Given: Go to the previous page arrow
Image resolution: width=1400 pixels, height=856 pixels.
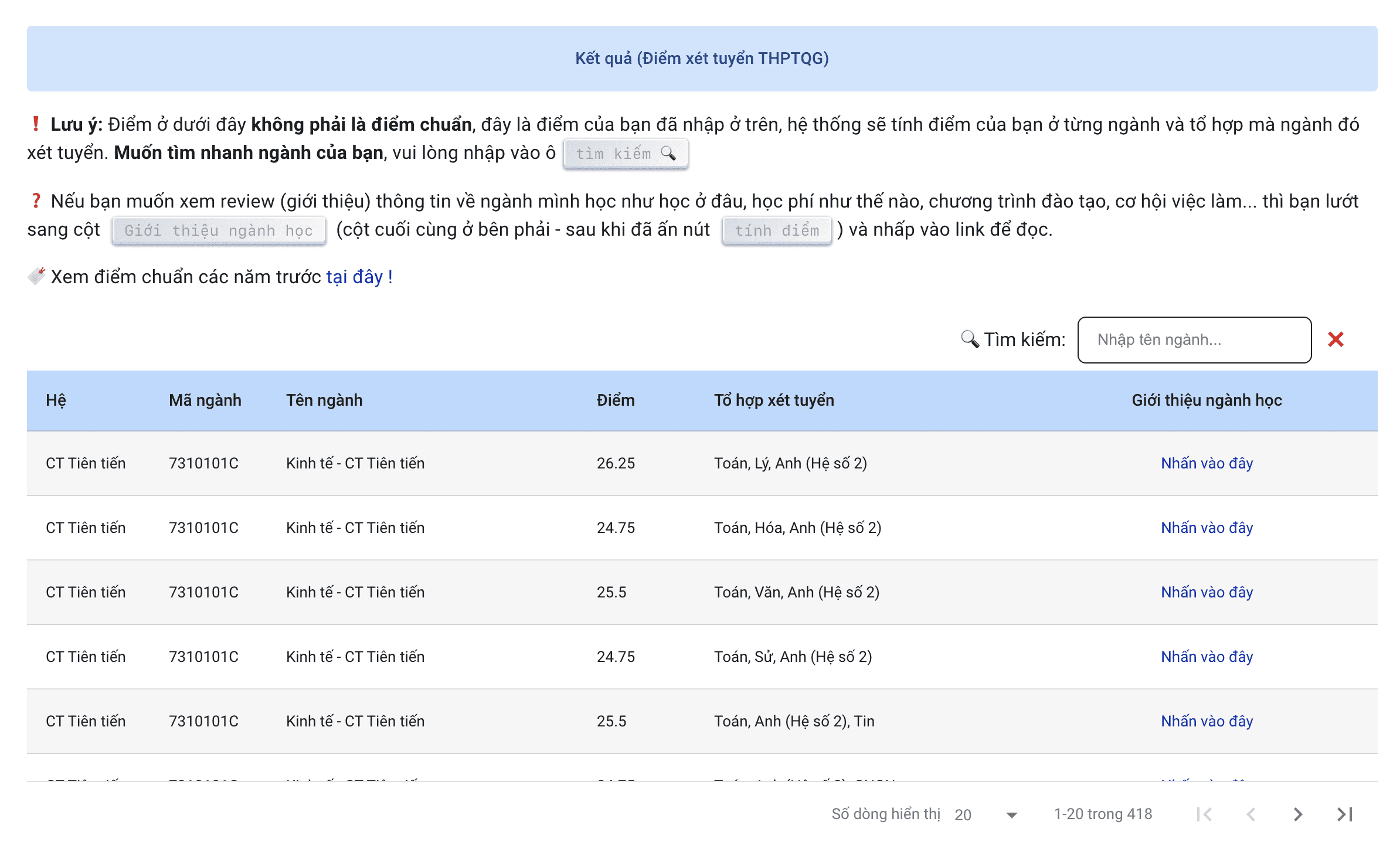Looking at the screenshot, I should [x=1251, y=814].
